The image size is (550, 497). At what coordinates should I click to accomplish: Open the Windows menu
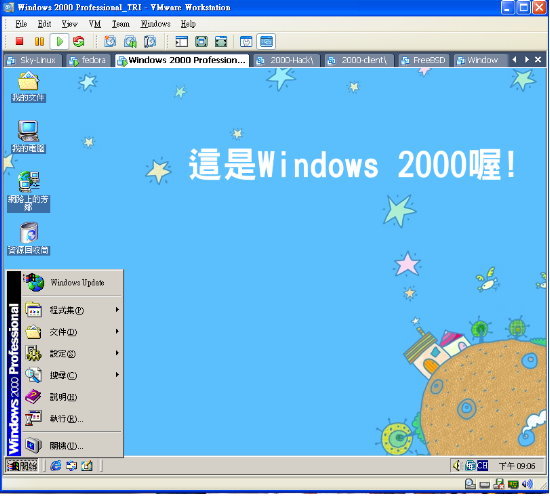[155, 24]
